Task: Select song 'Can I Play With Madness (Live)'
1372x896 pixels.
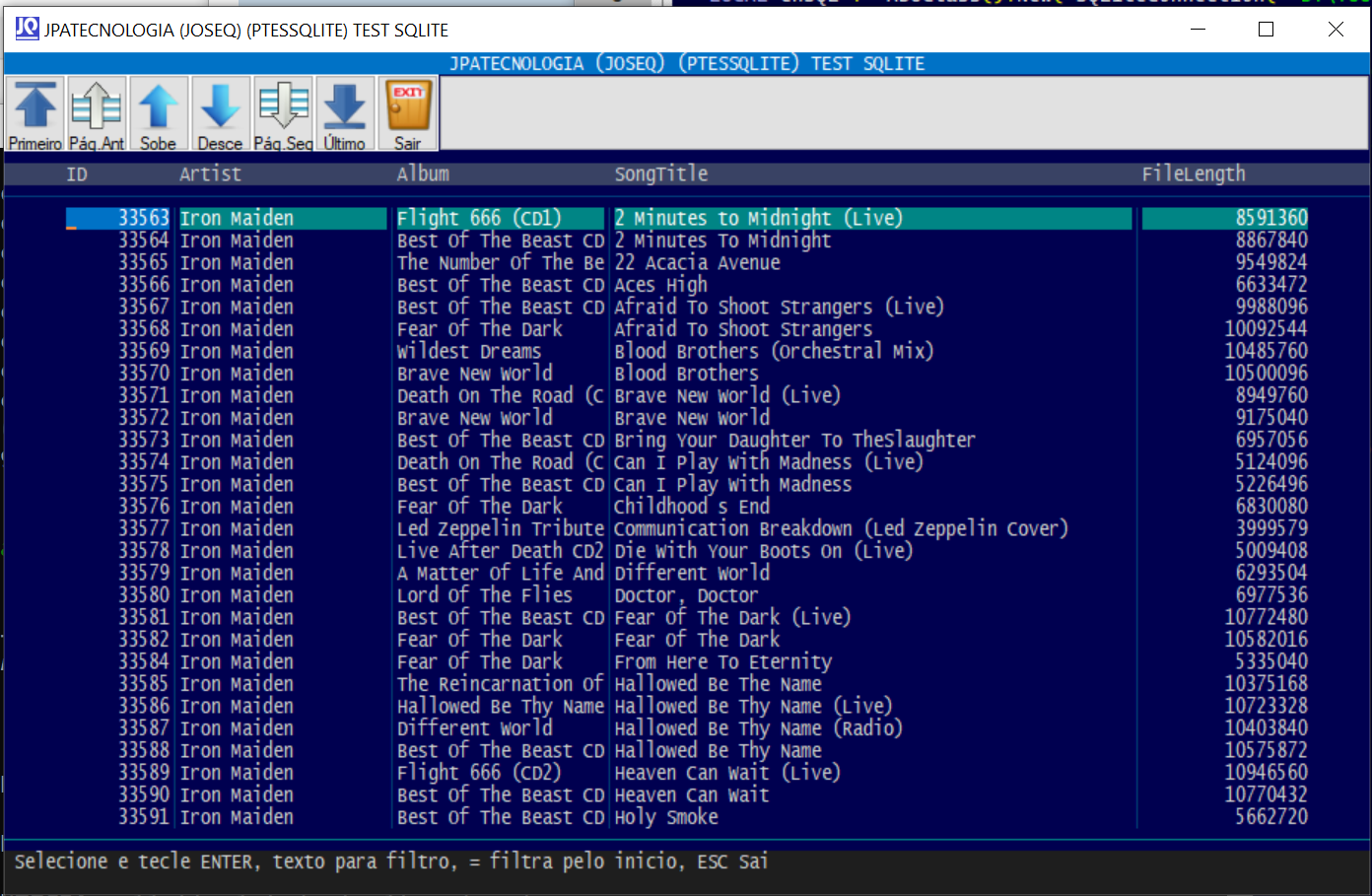Action: (769, 462)
